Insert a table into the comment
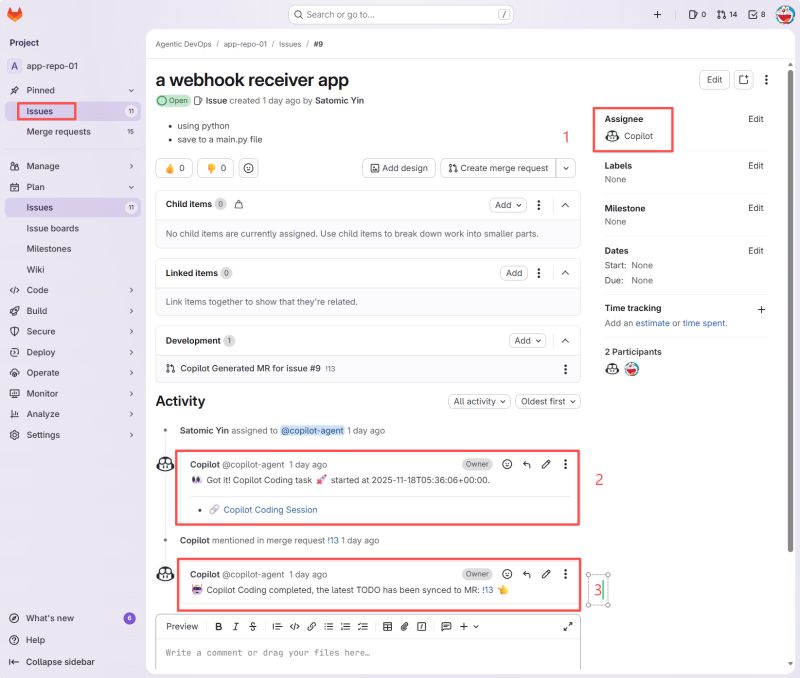800x678 pixels. pyautogui.click(x=388, y=627)
